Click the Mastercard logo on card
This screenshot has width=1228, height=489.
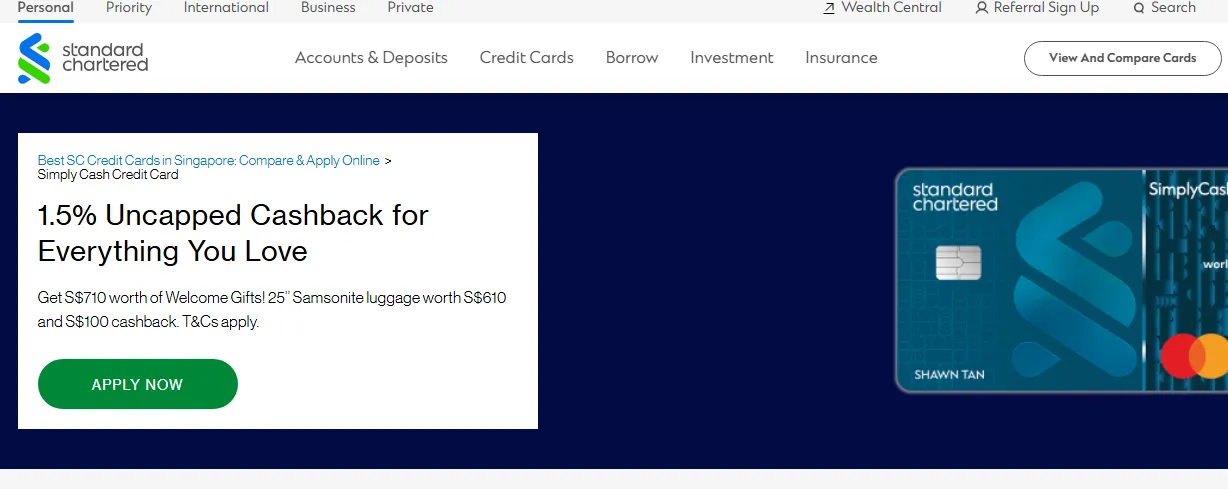(1194, 356)
